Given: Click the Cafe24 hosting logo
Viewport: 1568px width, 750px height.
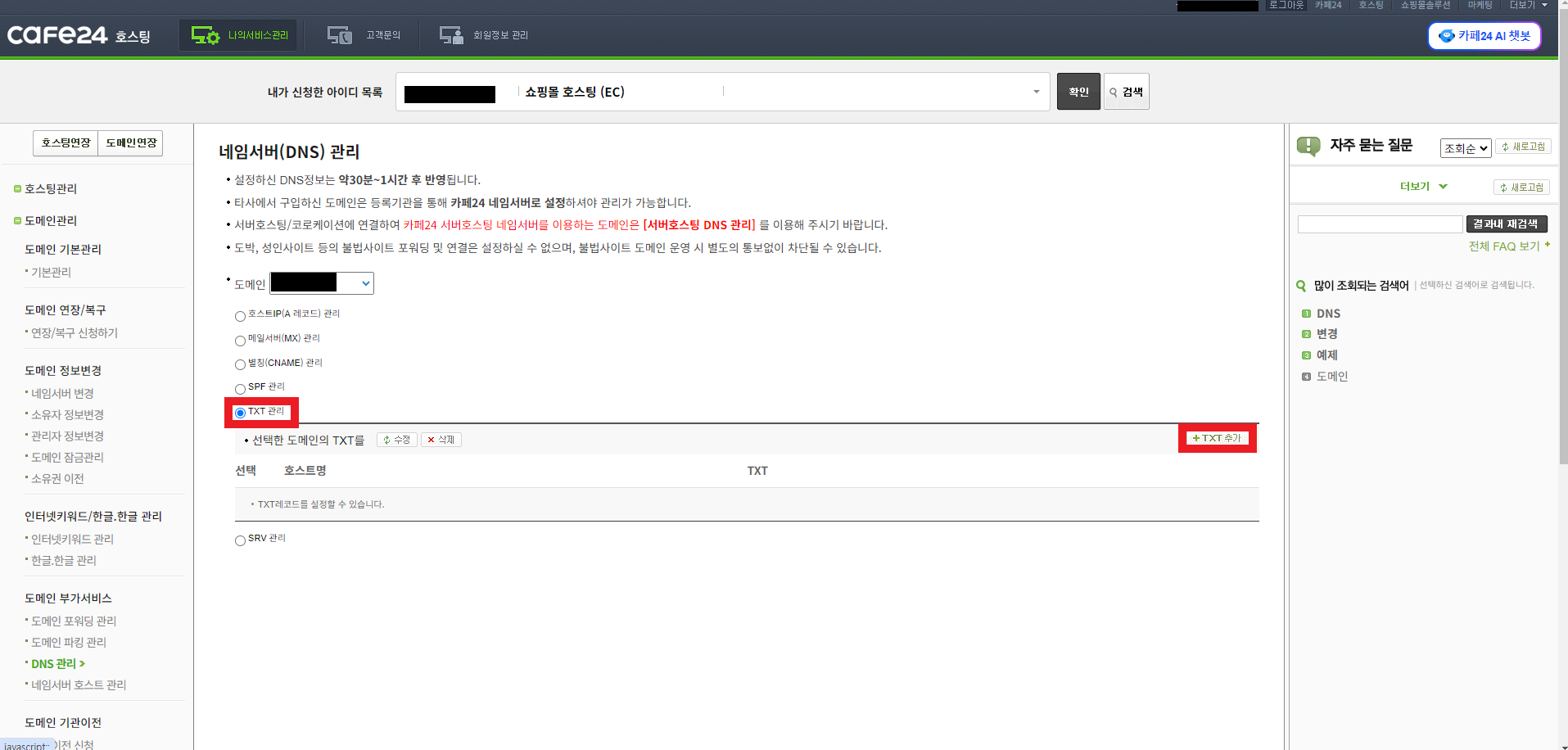Looking at the screenshot, I should (79, 35).
